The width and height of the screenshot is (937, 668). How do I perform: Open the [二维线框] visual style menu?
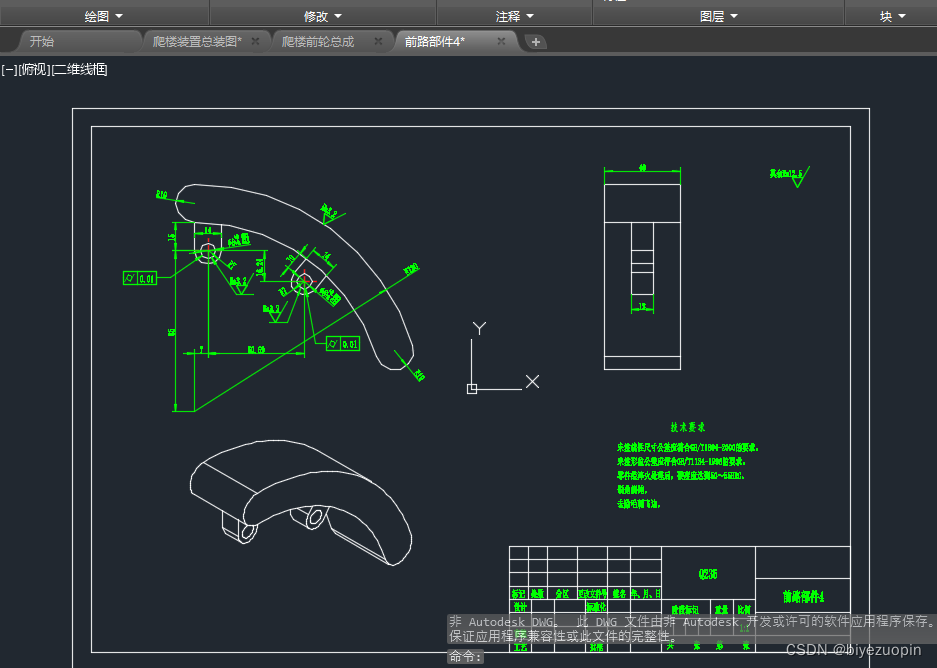[79, 70]
